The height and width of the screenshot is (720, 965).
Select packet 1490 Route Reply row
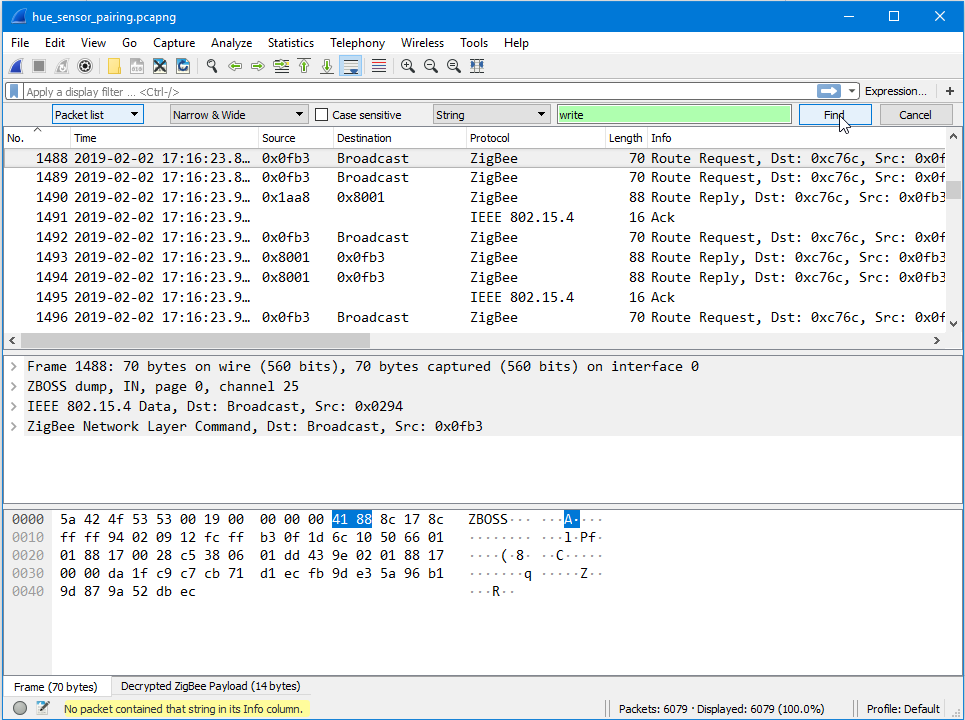click(x=475, y=198)
